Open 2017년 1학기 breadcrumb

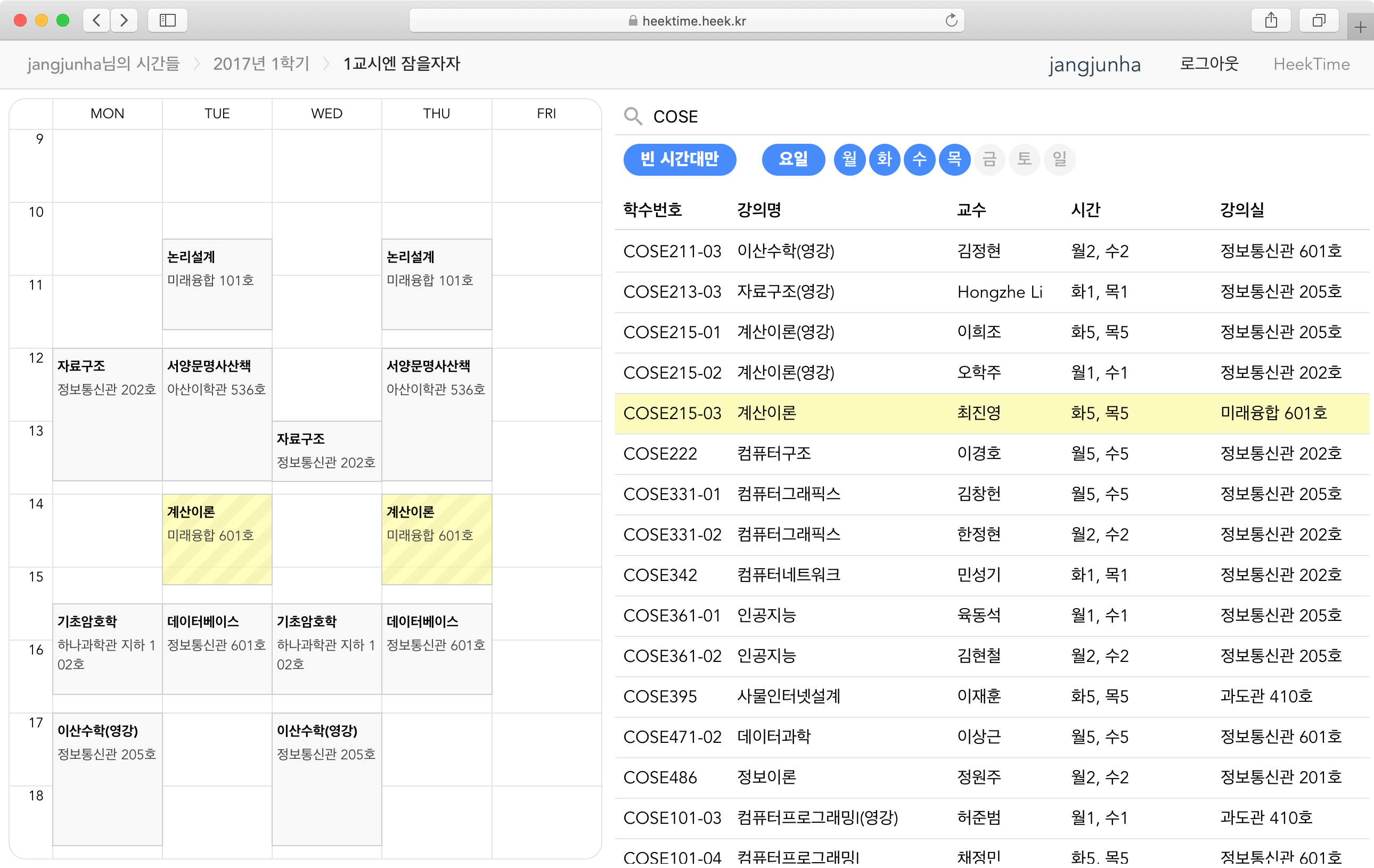coord(261,63)
